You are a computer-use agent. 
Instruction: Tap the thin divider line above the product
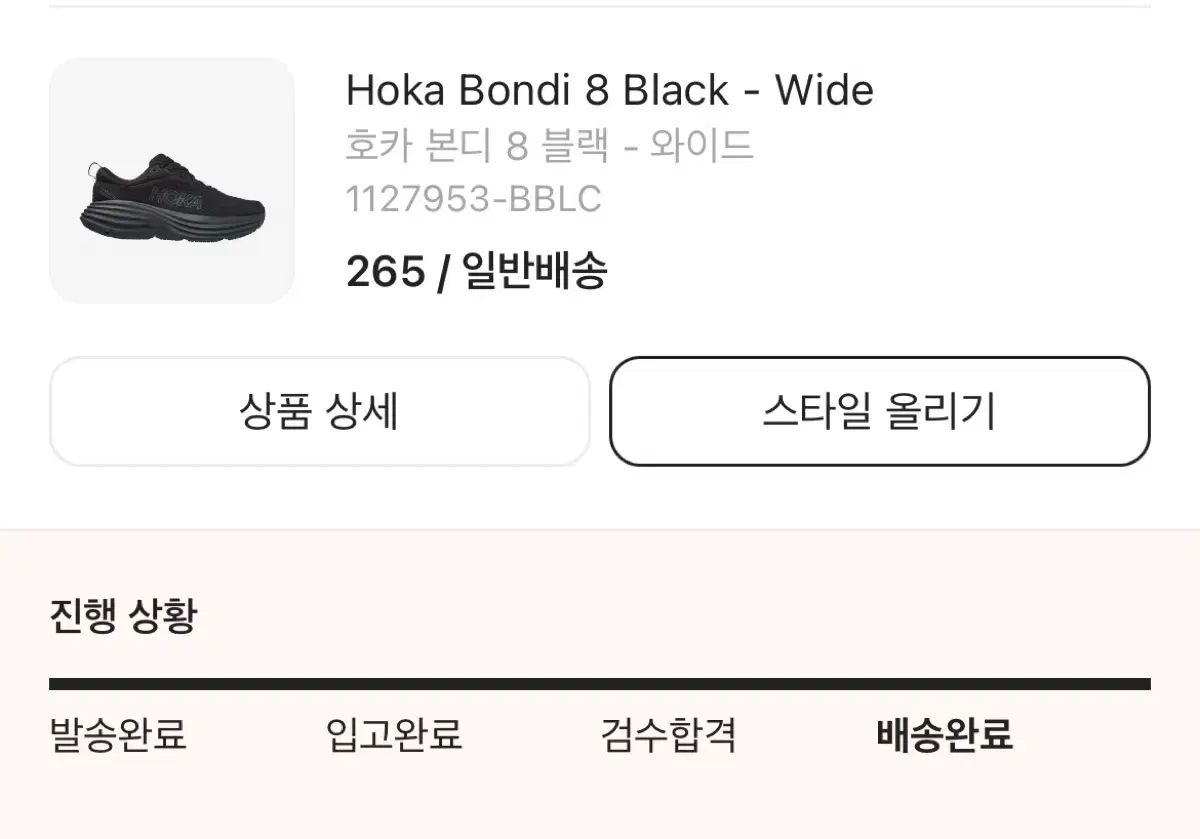pos(600,7)
